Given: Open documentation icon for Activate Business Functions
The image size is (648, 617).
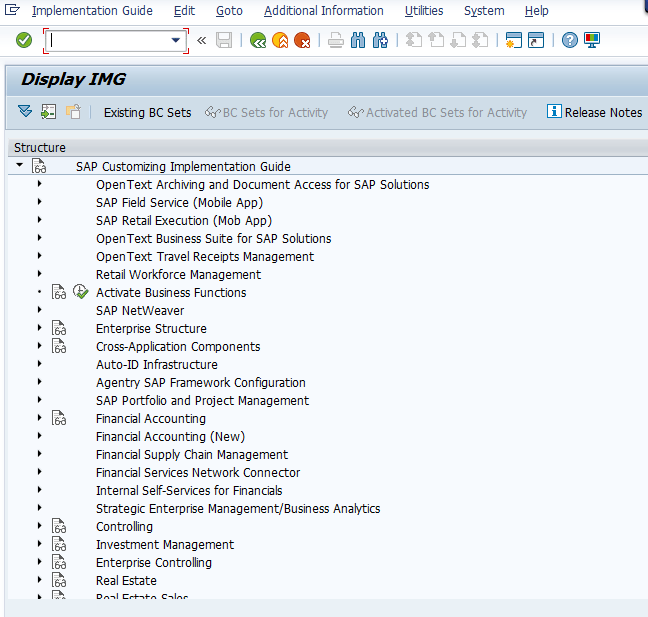Looking at the screenshot, I should point(59,292).
